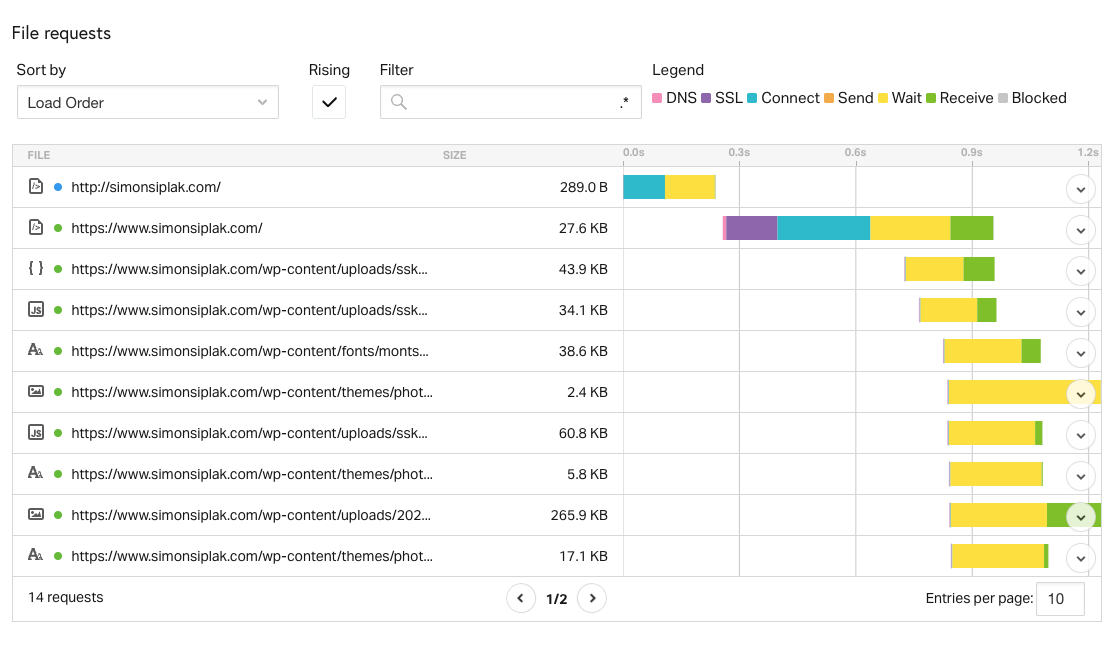1120x663 pixels.
Task: Toggle the Rising checkbox
Action: click(x=329, y=102)
